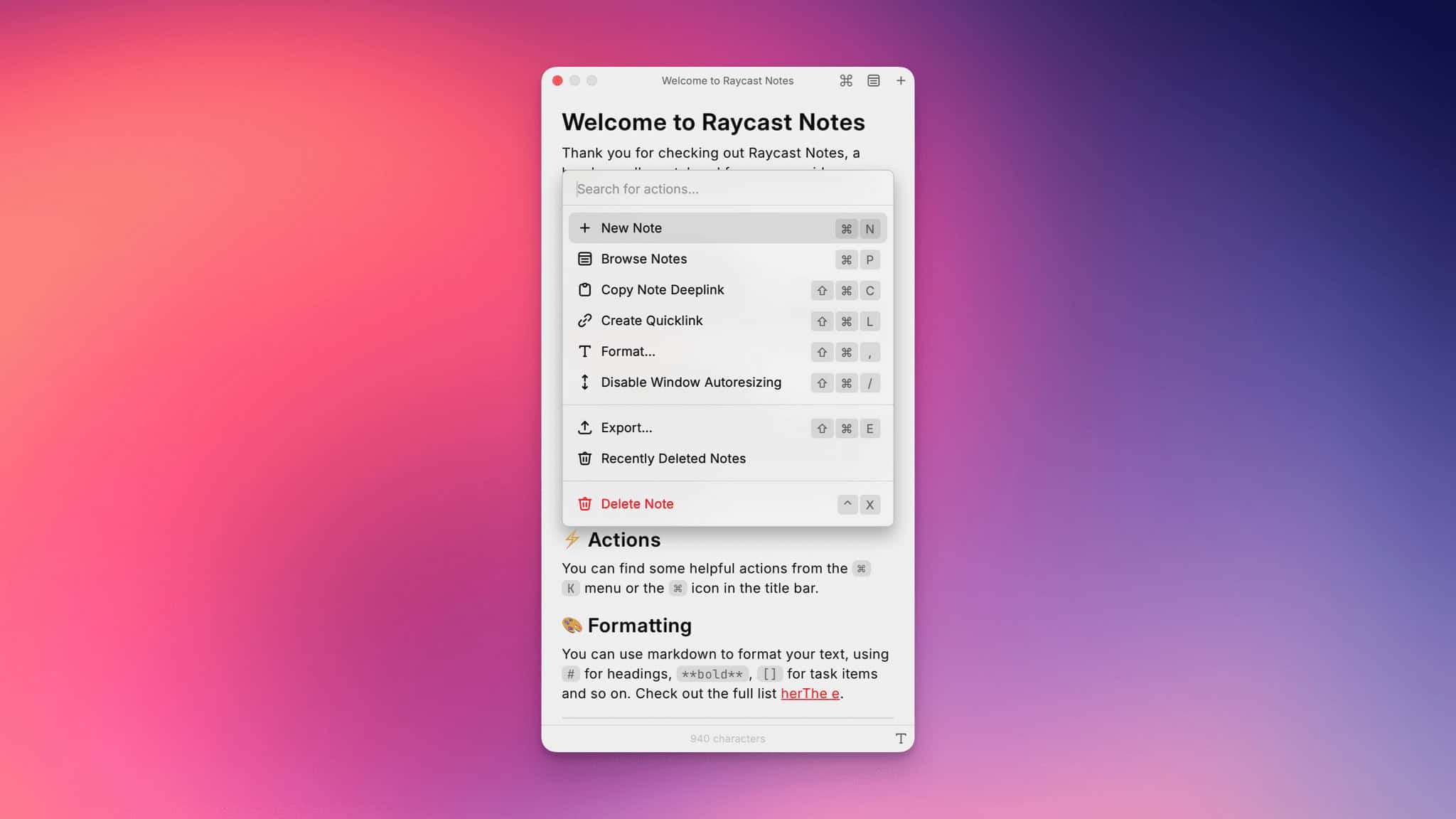The height and width of the screenshot is (819, 1456).
Task: Open the red link in Formatting paragraph
Action: coord(810,694)
